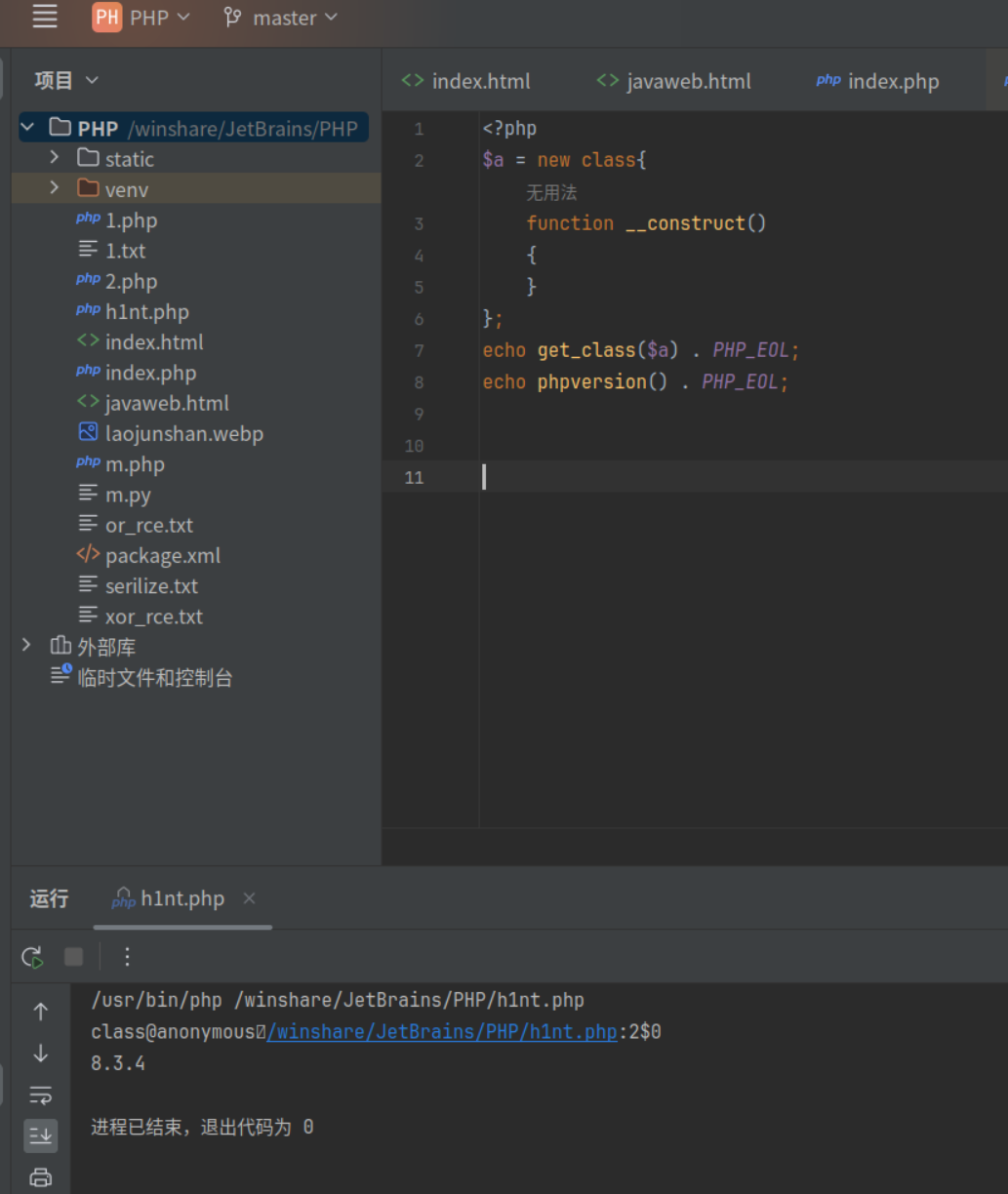Expand the static folder arrow
Screen dimensions: 1008x1194
click(55, 158)
